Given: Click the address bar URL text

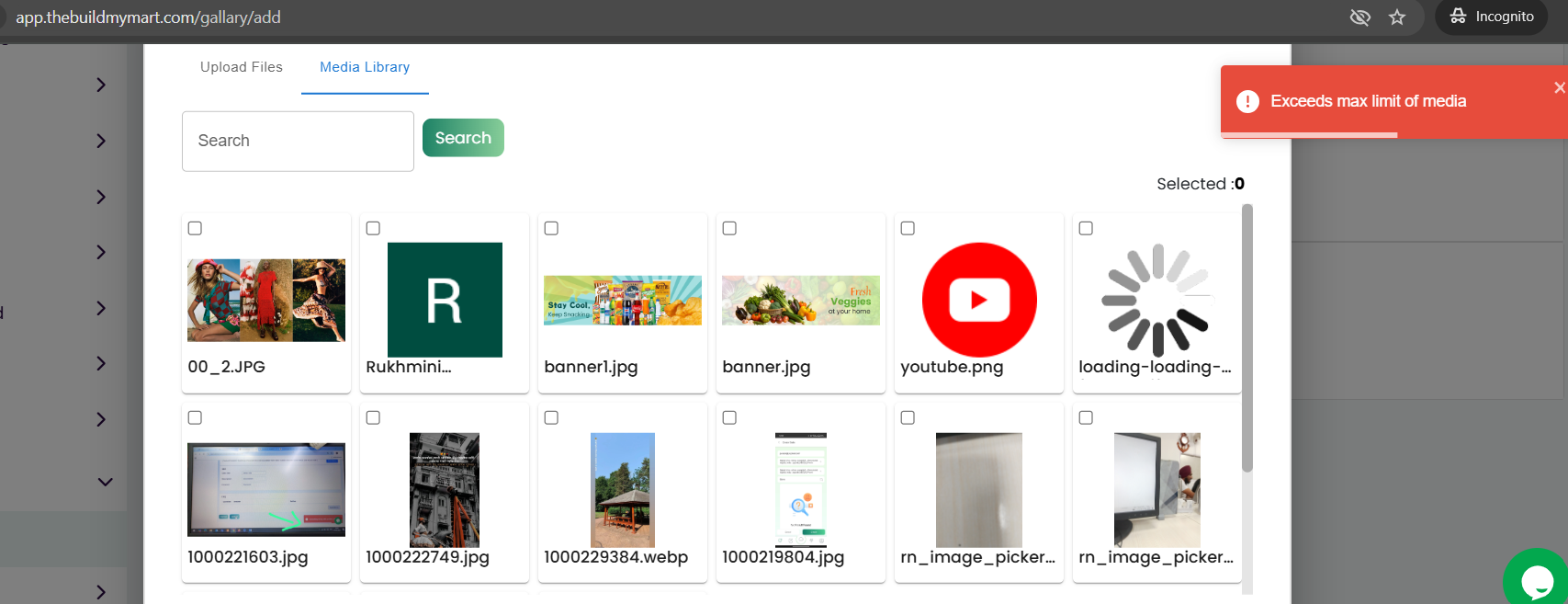Looking at the screenshot, I should coord(148,17).
